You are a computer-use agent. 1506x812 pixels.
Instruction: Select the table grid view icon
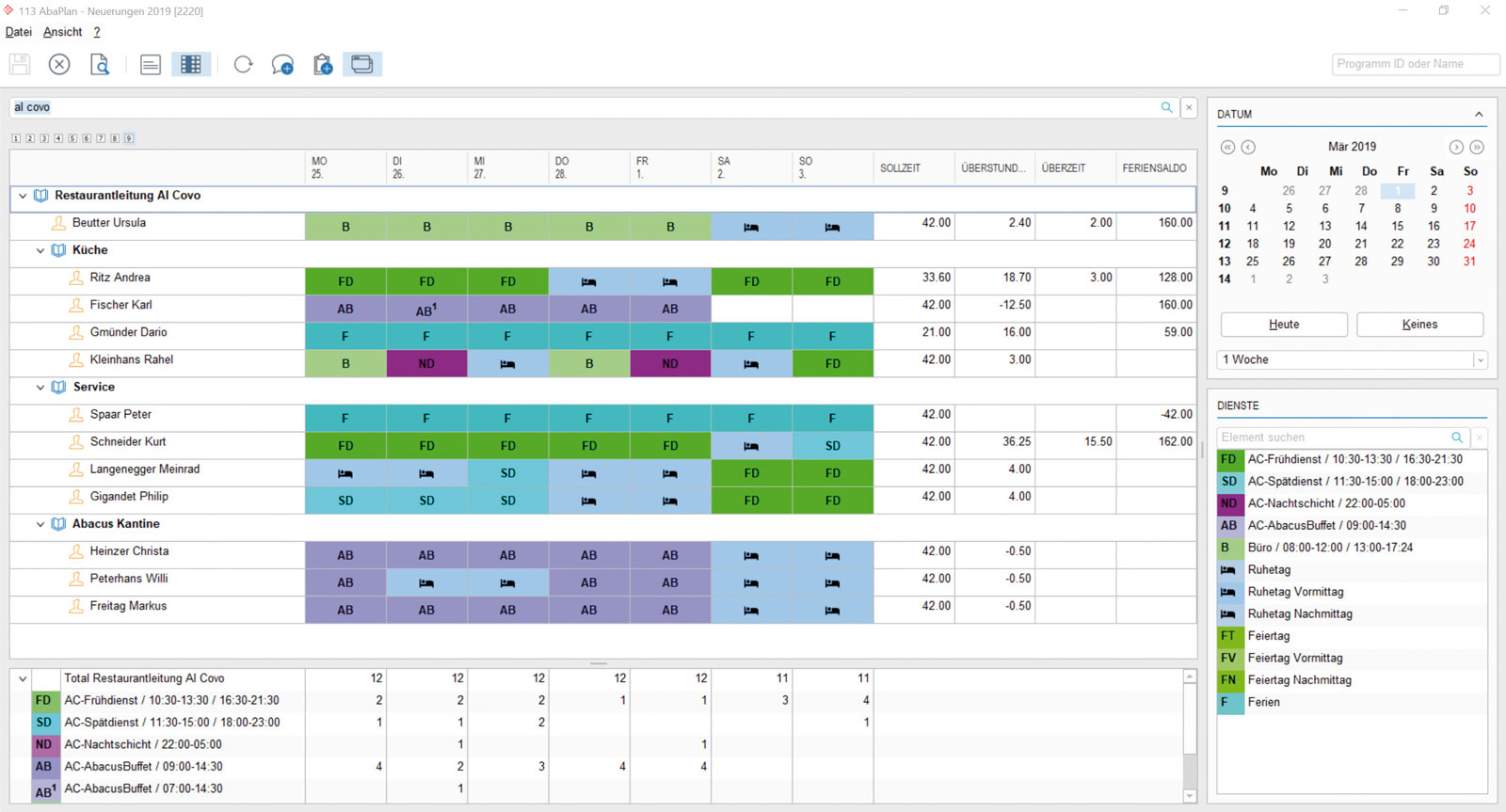click(x=191, y=64)
